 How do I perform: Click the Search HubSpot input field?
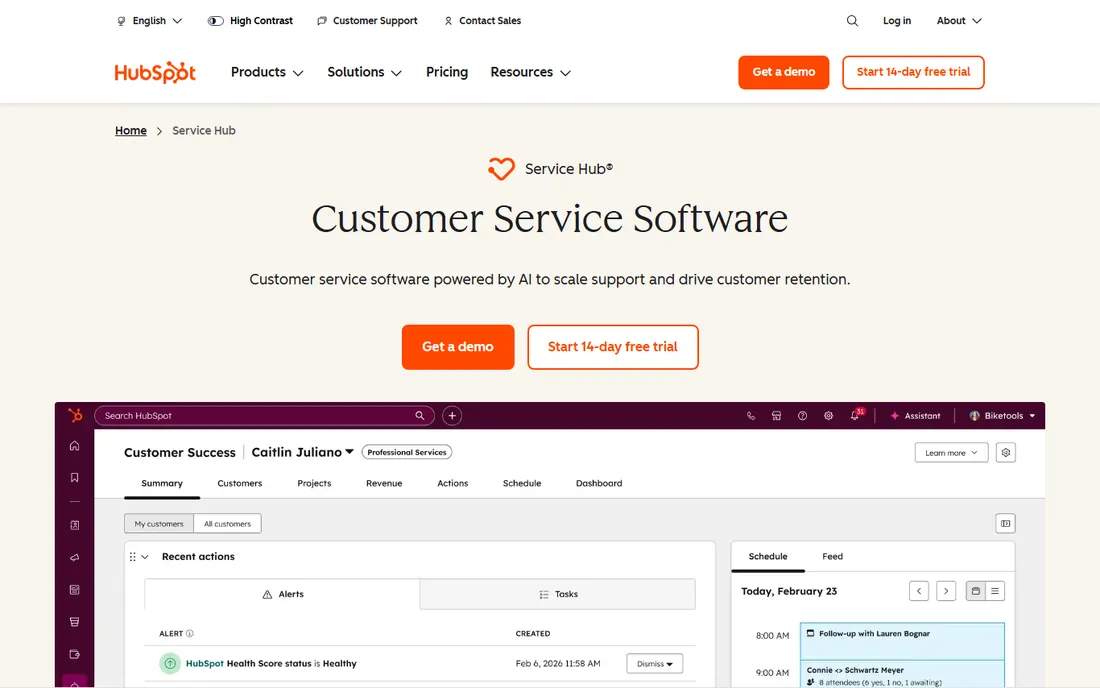pos(264,416)
